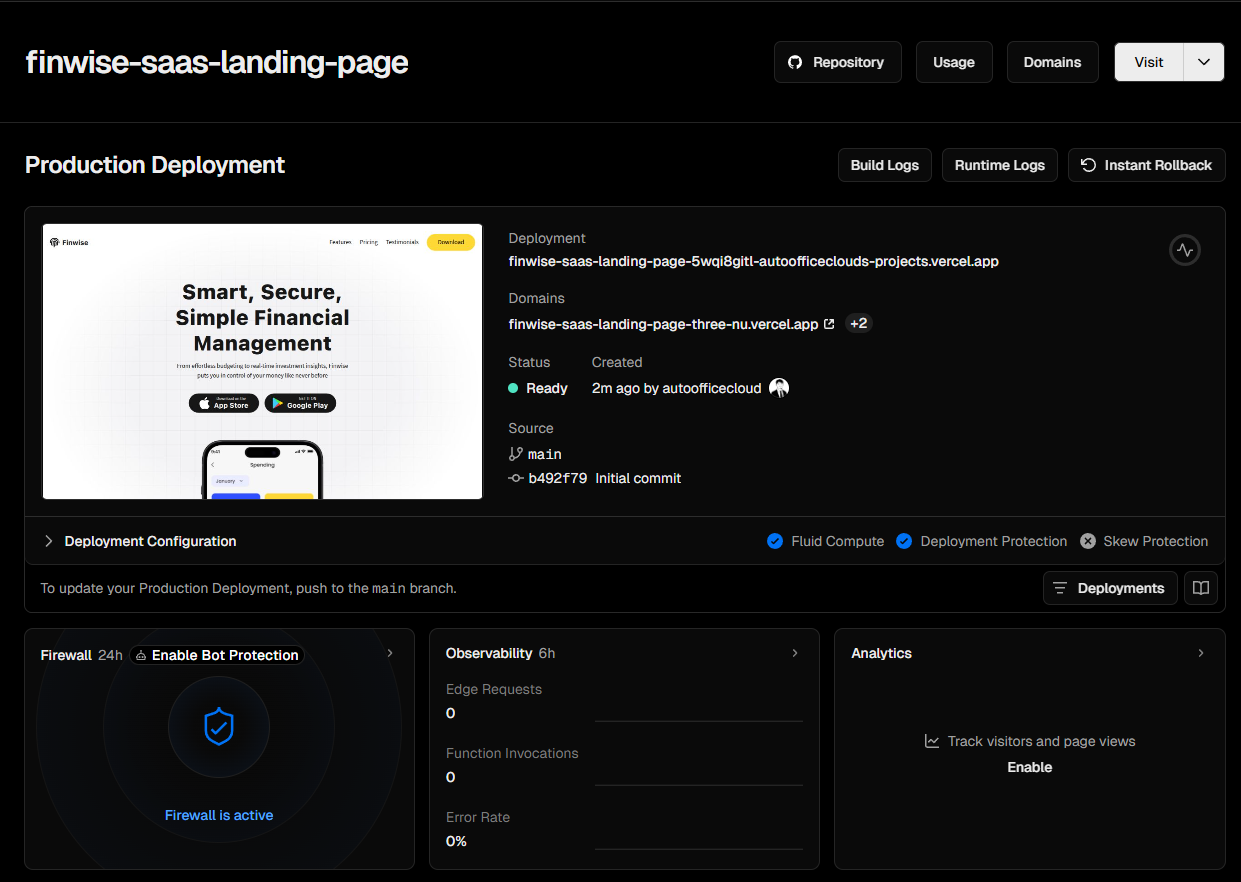Click the Firewall heading
Viewport: 1241px width, 882px height.
click(66, 655)
